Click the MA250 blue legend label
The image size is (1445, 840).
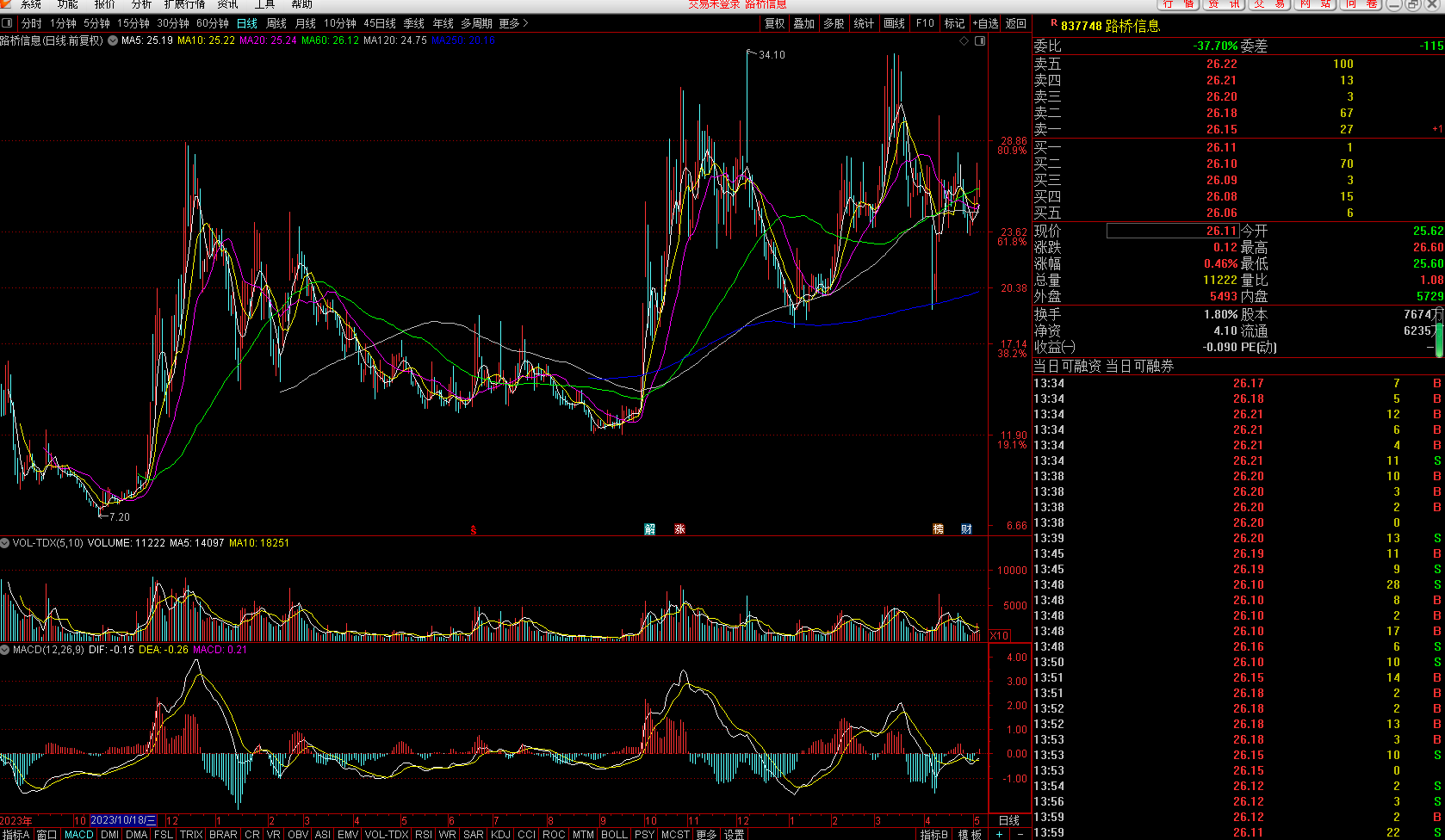click(x=463, y=40)
